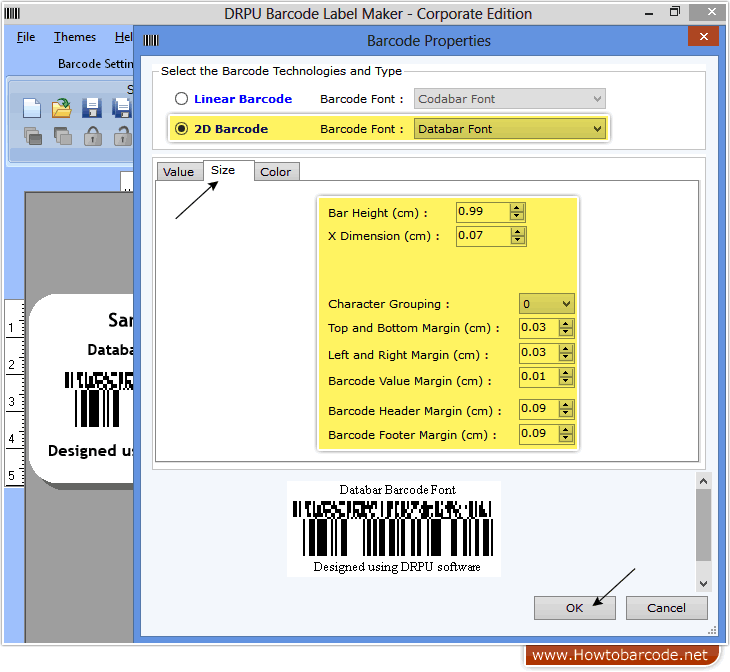Click the Databar barcode preview image
Screen dimensions: 730x672
(393, 529)
